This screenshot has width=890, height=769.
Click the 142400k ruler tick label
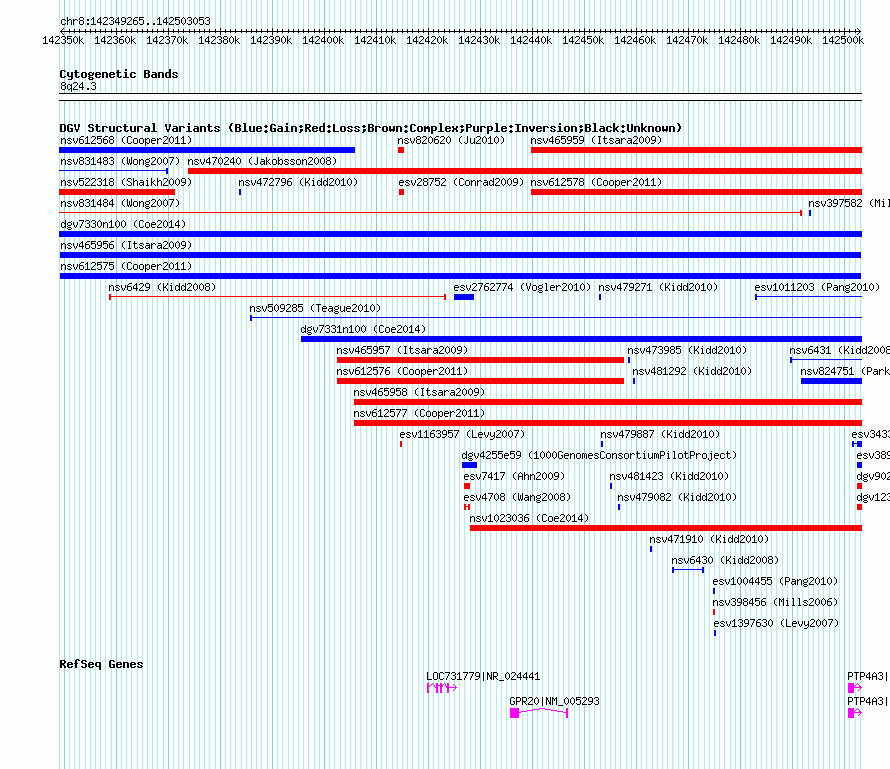click(x=323, y=40)
